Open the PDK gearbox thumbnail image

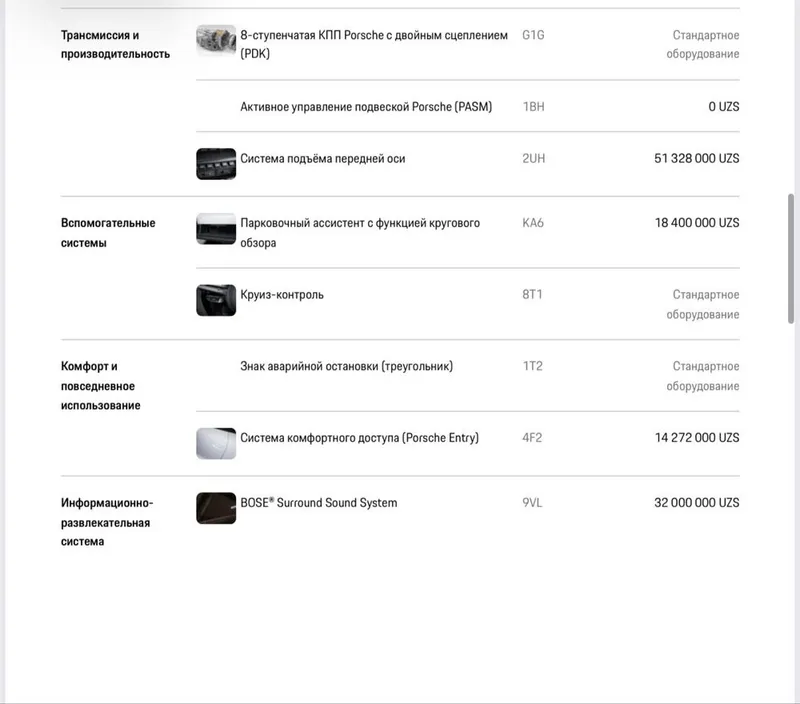tap(216, 40)
